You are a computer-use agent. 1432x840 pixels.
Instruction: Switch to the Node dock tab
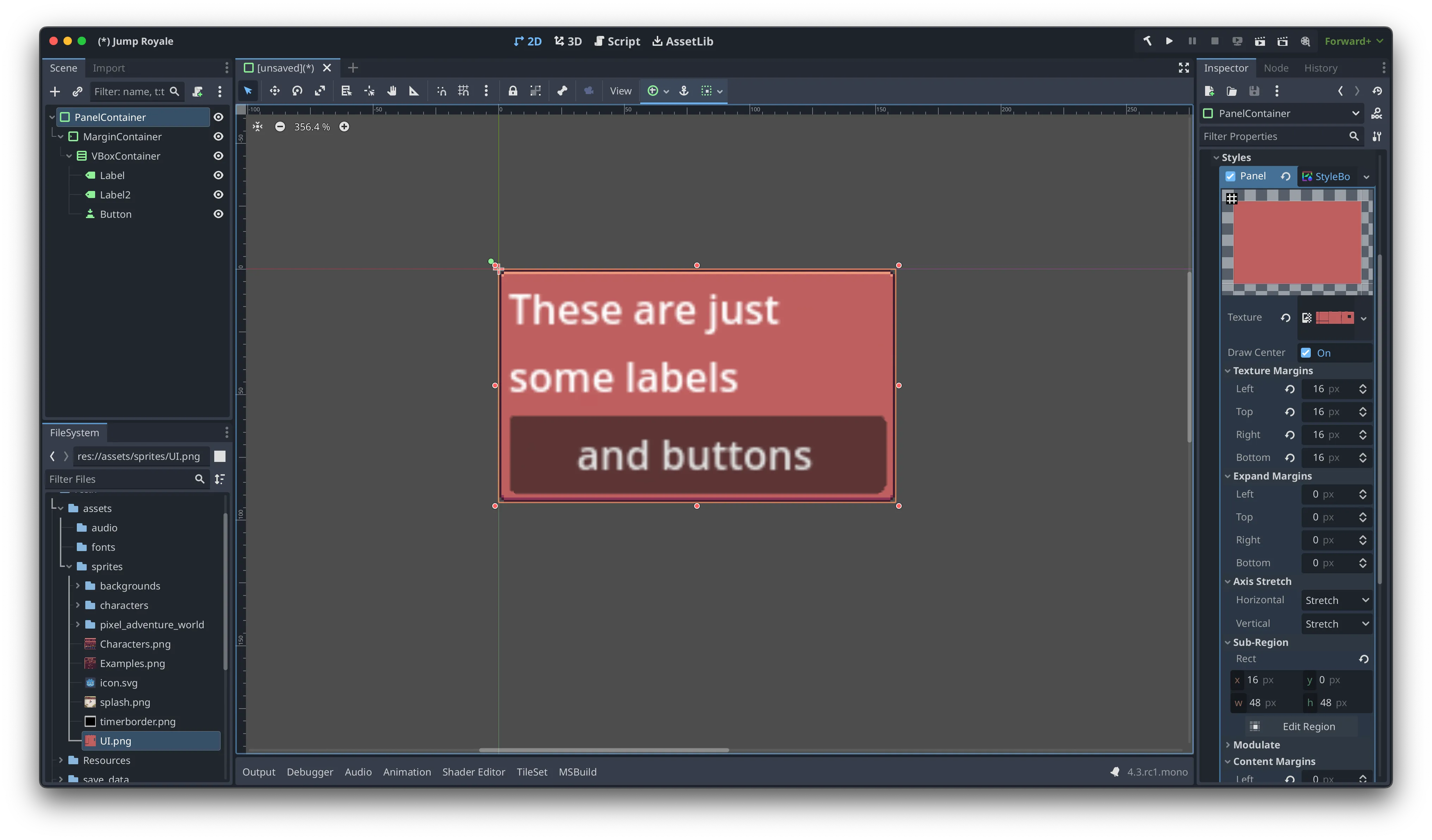coord(1276,68)
